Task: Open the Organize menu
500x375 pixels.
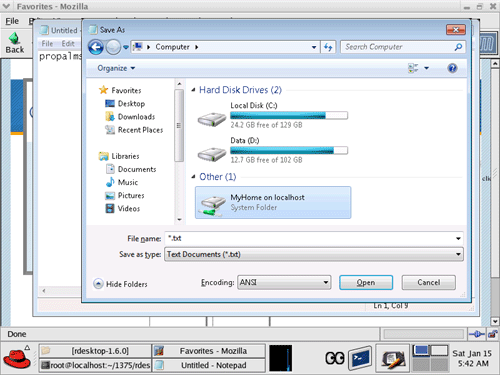Action: click(x=116, y=68)
